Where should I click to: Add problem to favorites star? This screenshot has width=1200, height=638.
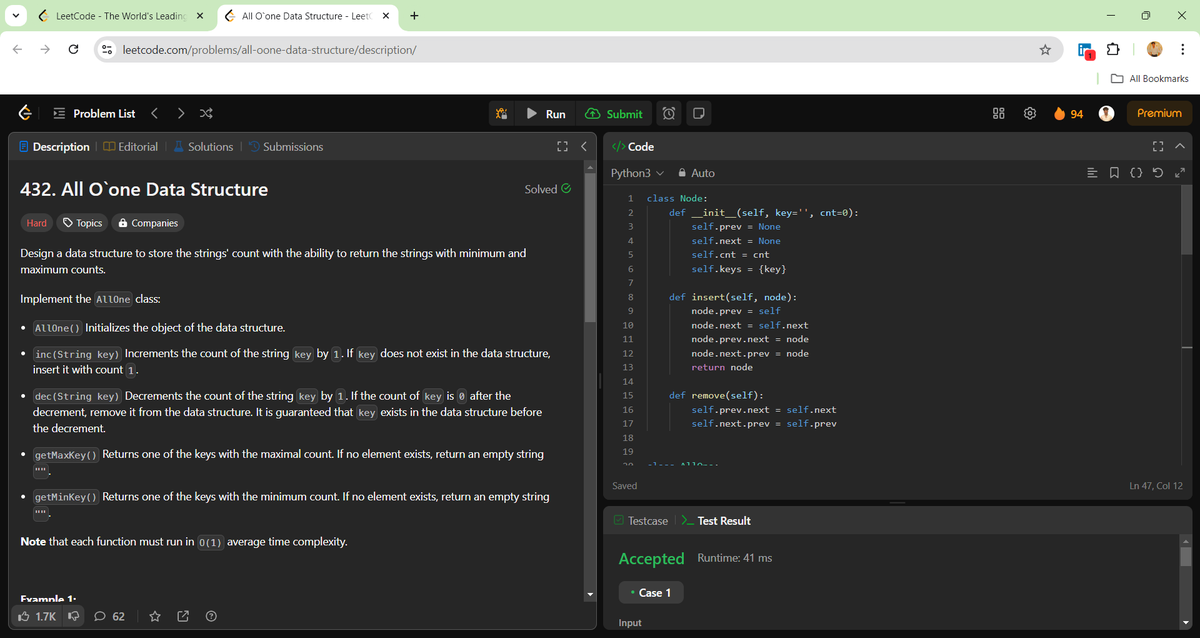coord(155,616)
